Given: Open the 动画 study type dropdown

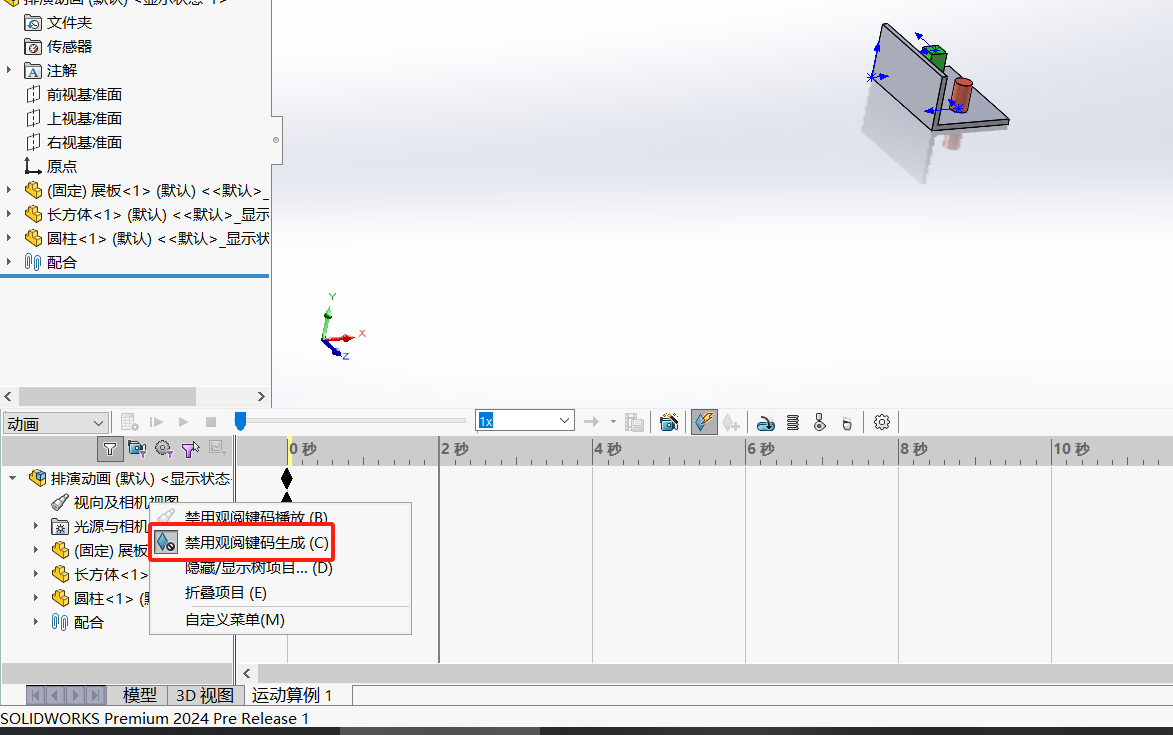Looking at the screenshot, I should 55,424.
